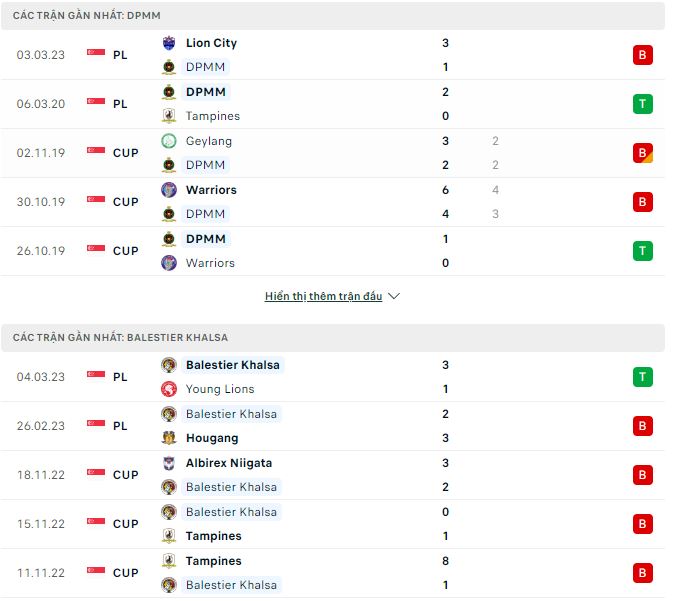Click the Albirex Niigata team crest icon
The width and height of the screenshot is (673, 601).
168,463
